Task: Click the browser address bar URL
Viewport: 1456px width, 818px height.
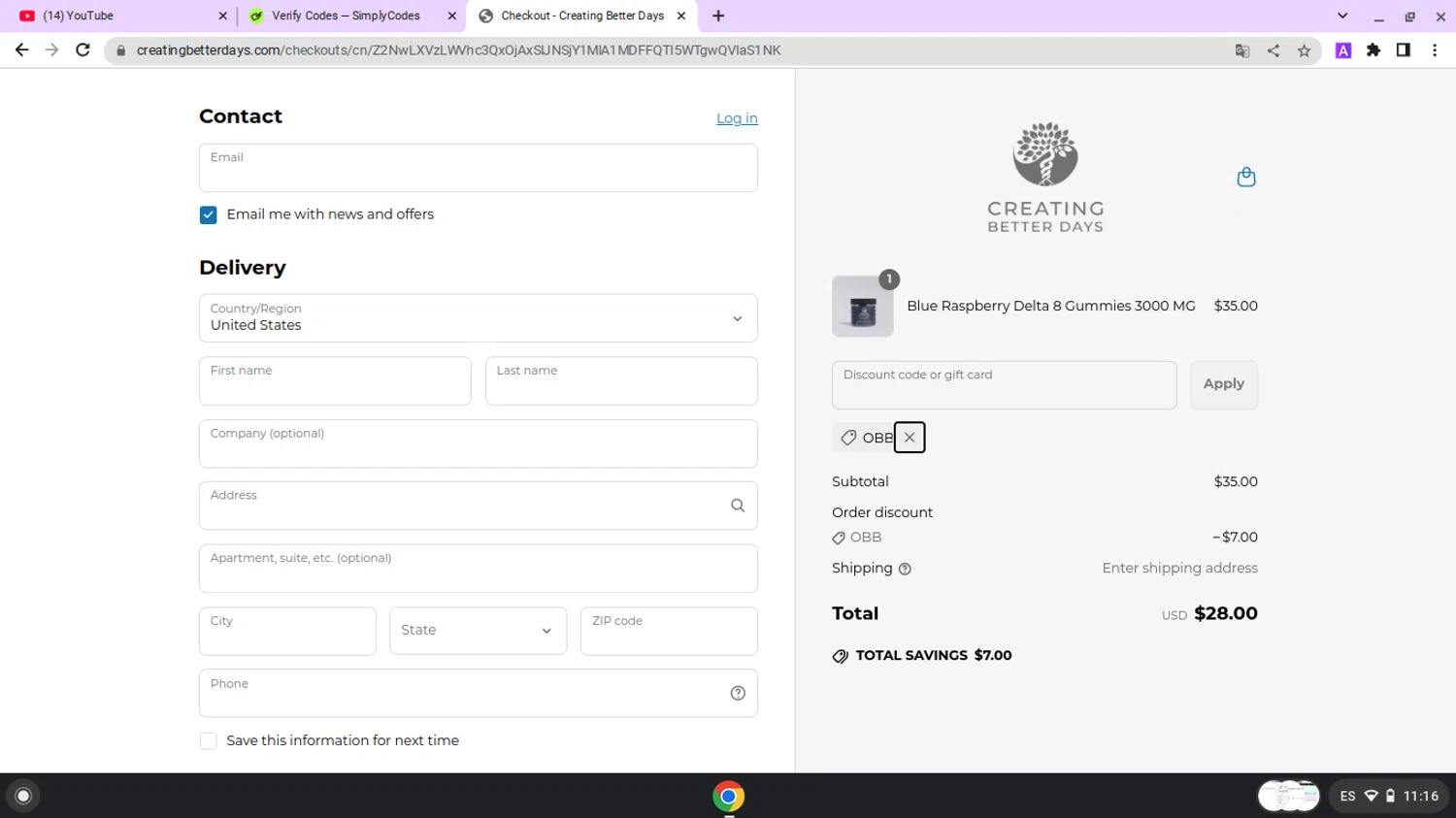Action: [458, 50]
